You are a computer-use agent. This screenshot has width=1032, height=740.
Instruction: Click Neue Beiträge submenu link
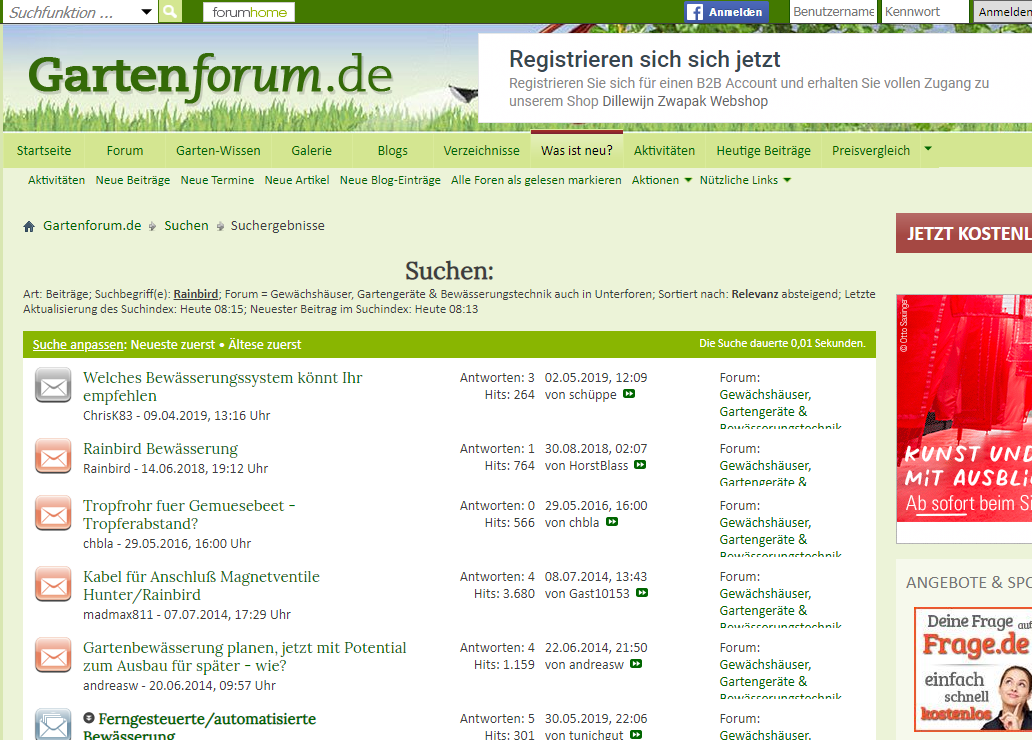(x=133, y=180)
